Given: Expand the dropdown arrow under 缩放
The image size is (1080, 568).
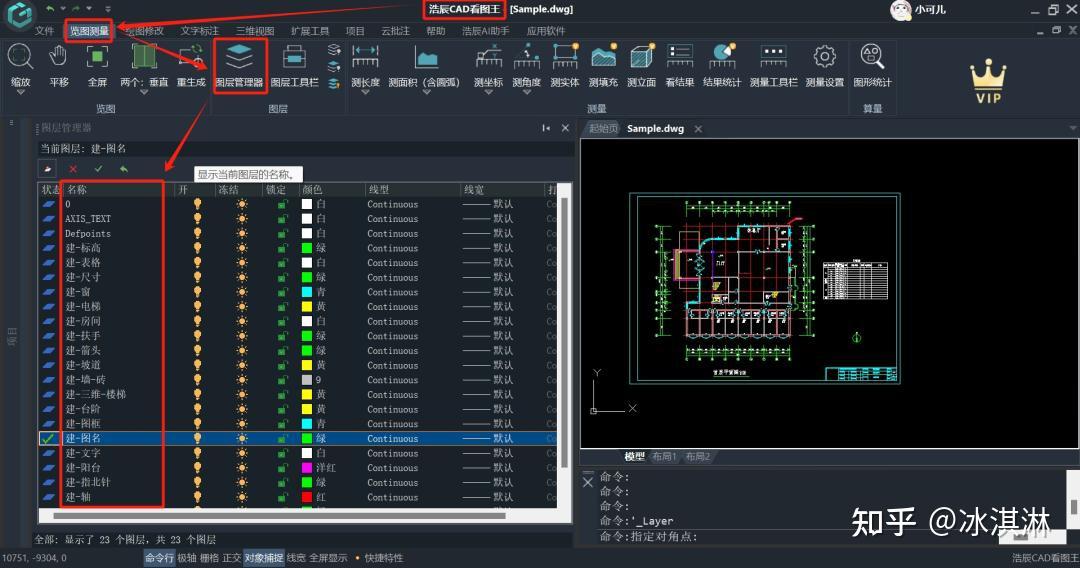Looking at the screenshot, I should 20,92.
